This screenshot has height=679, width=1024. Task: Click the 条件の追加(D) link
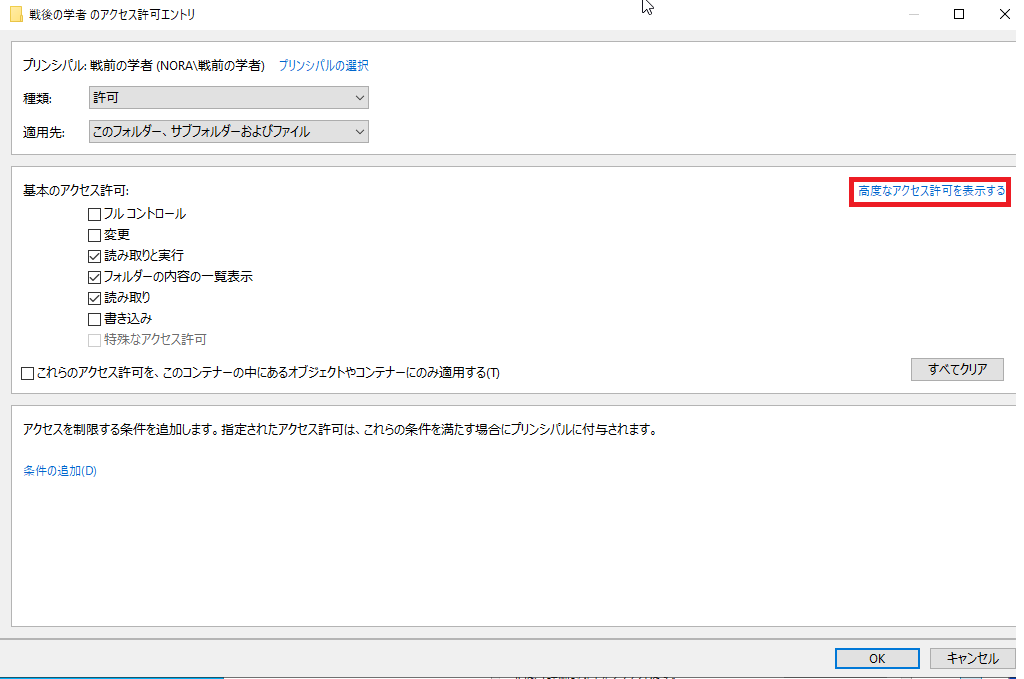(60, 471)
